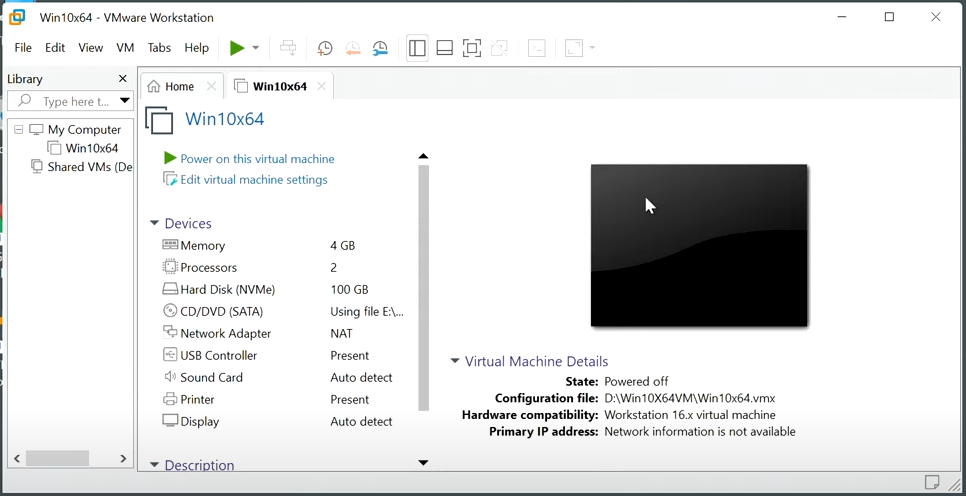
Task: Click Send Ctrl+Alt+Del toolbar icon
Action: pyautogui.click(x=288, y=48)
